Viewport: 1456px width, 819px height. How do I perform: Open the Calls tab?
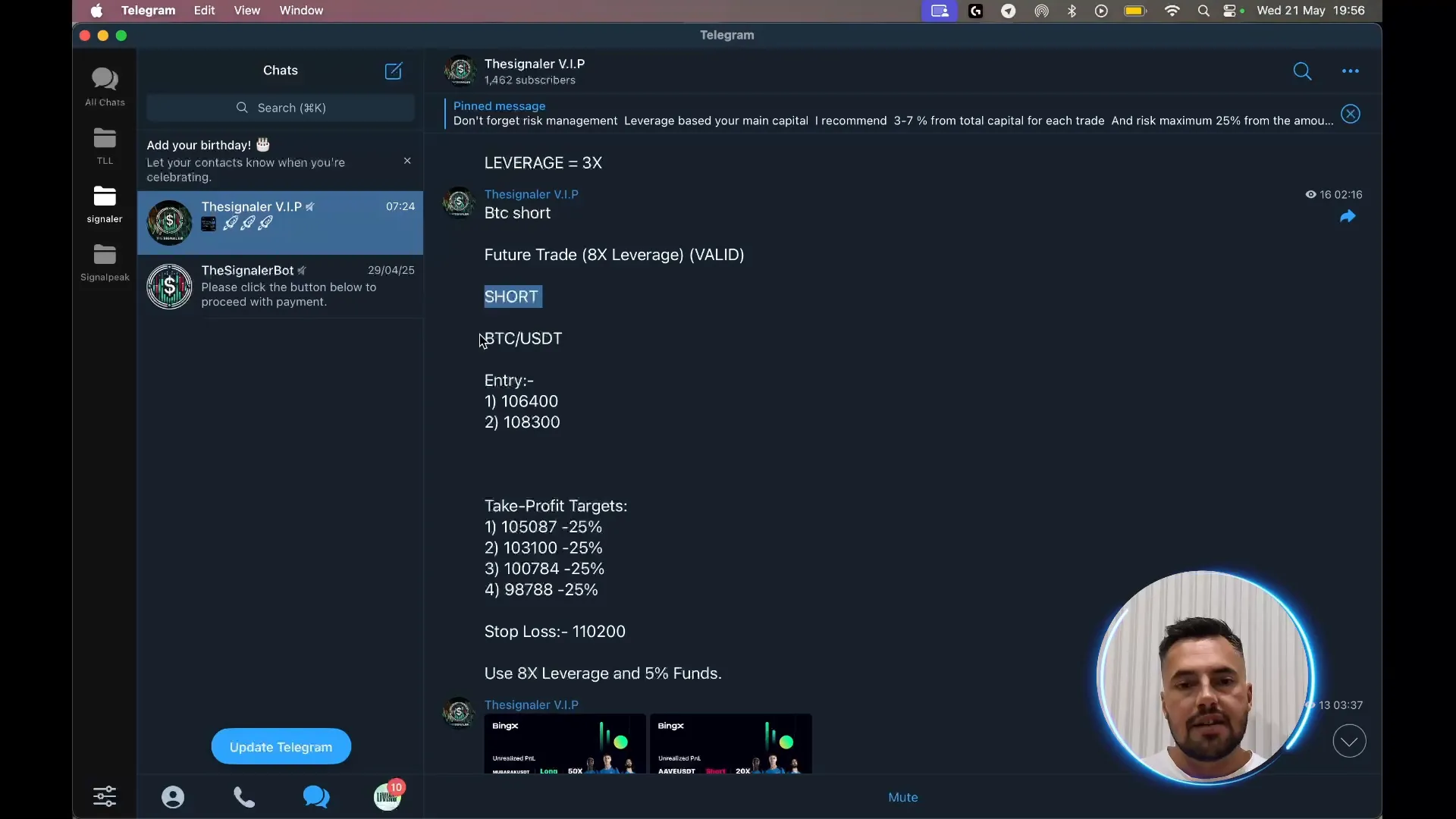(x=244, y=797)
